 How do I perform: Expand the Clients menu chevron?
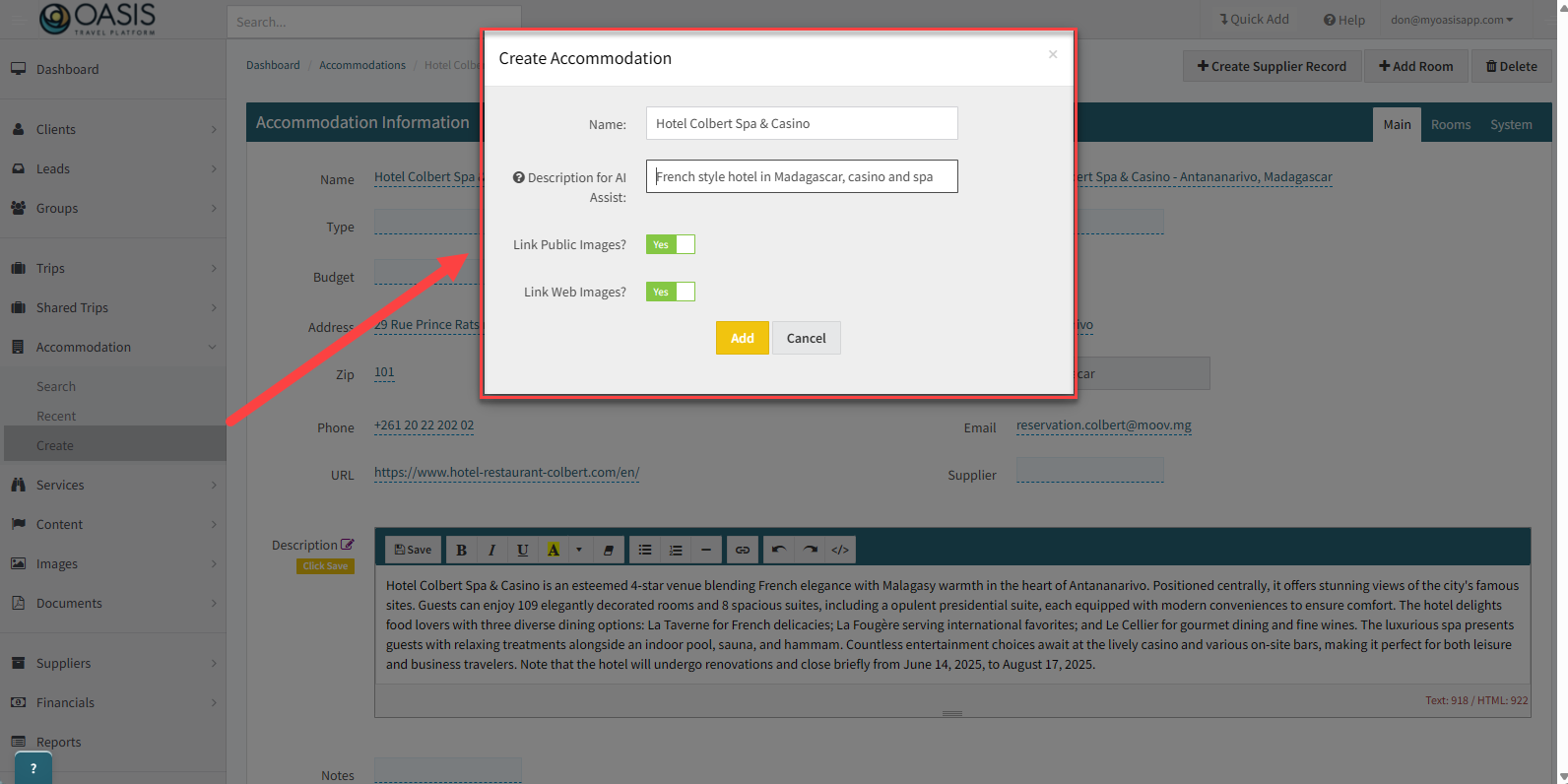pos(214,129)
